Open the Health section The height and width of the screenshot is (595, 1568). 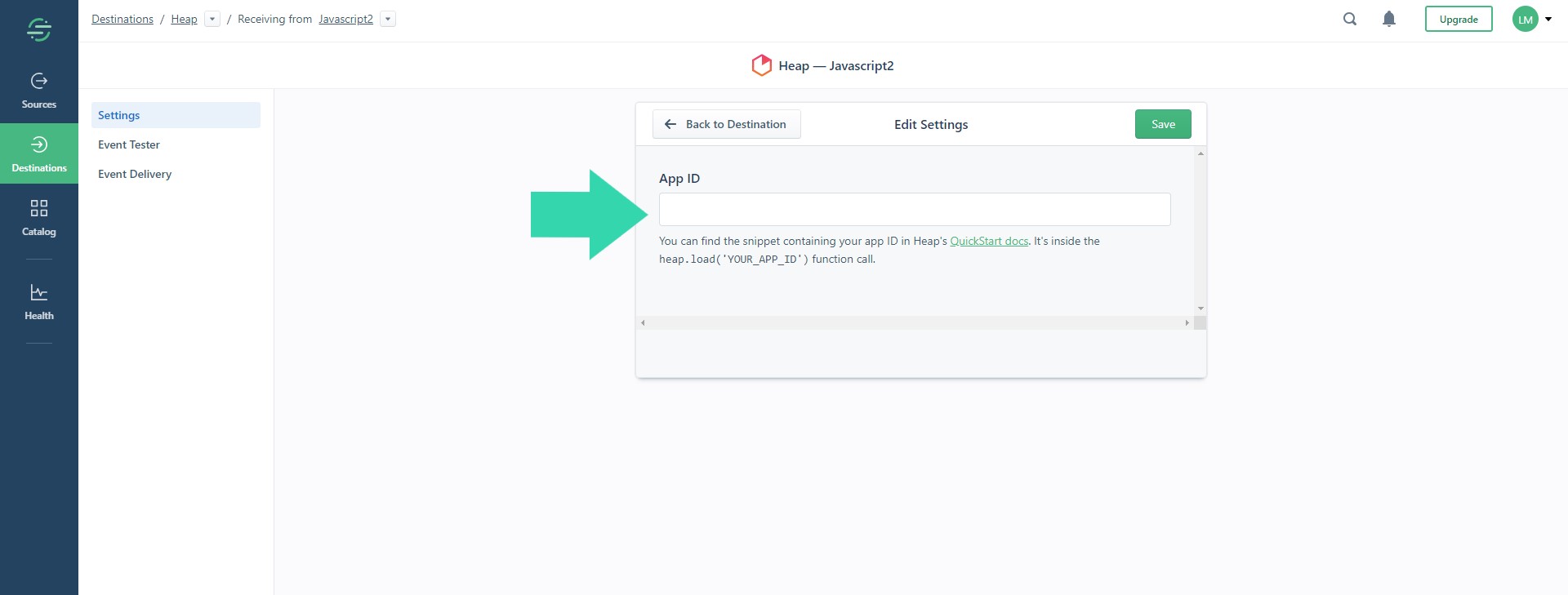pyautogui.click(x=39, y=302)
